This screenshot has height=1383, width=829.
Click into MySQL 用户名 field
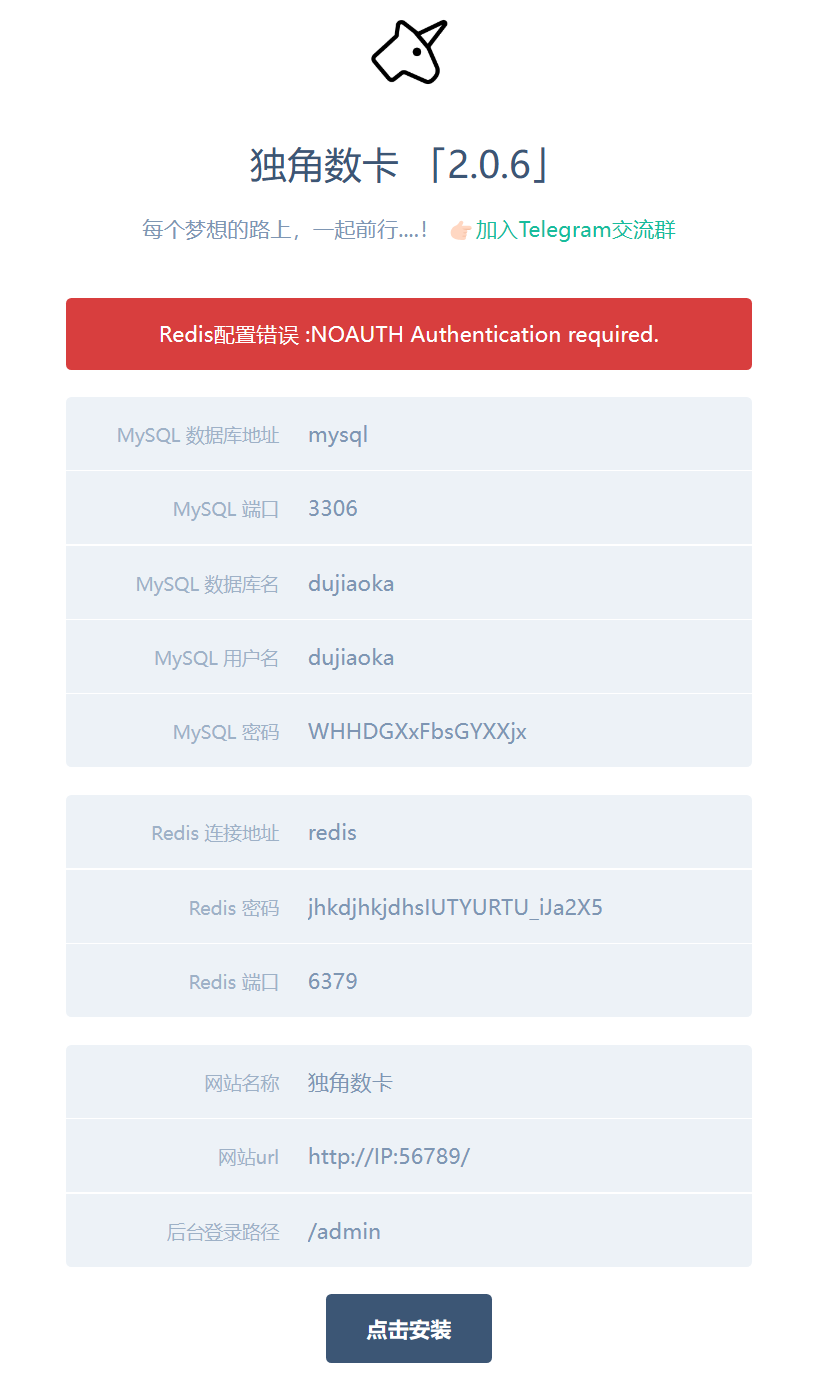click(x=520, y=657)
